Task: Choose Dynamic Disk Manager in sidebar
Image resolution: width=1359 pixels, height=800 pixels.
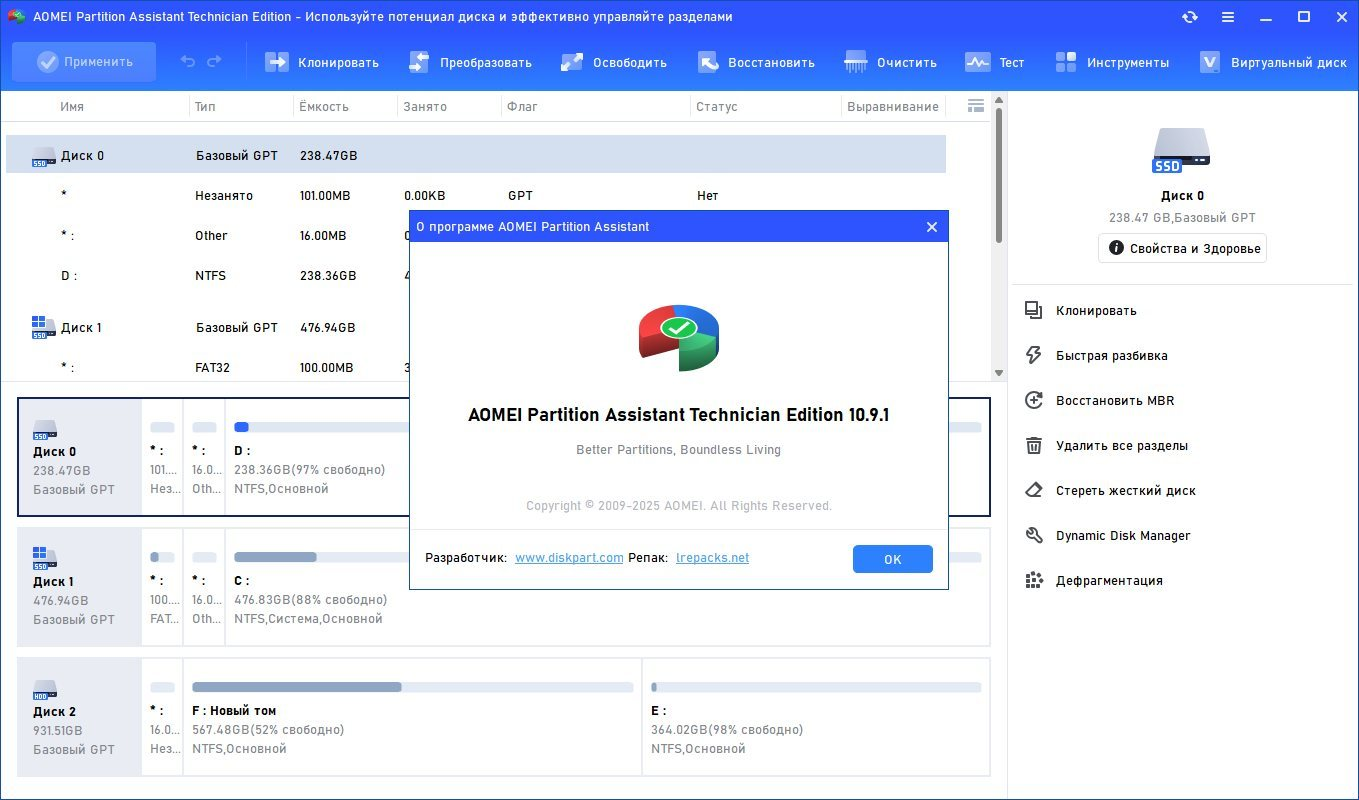Action: point(1122,536)
